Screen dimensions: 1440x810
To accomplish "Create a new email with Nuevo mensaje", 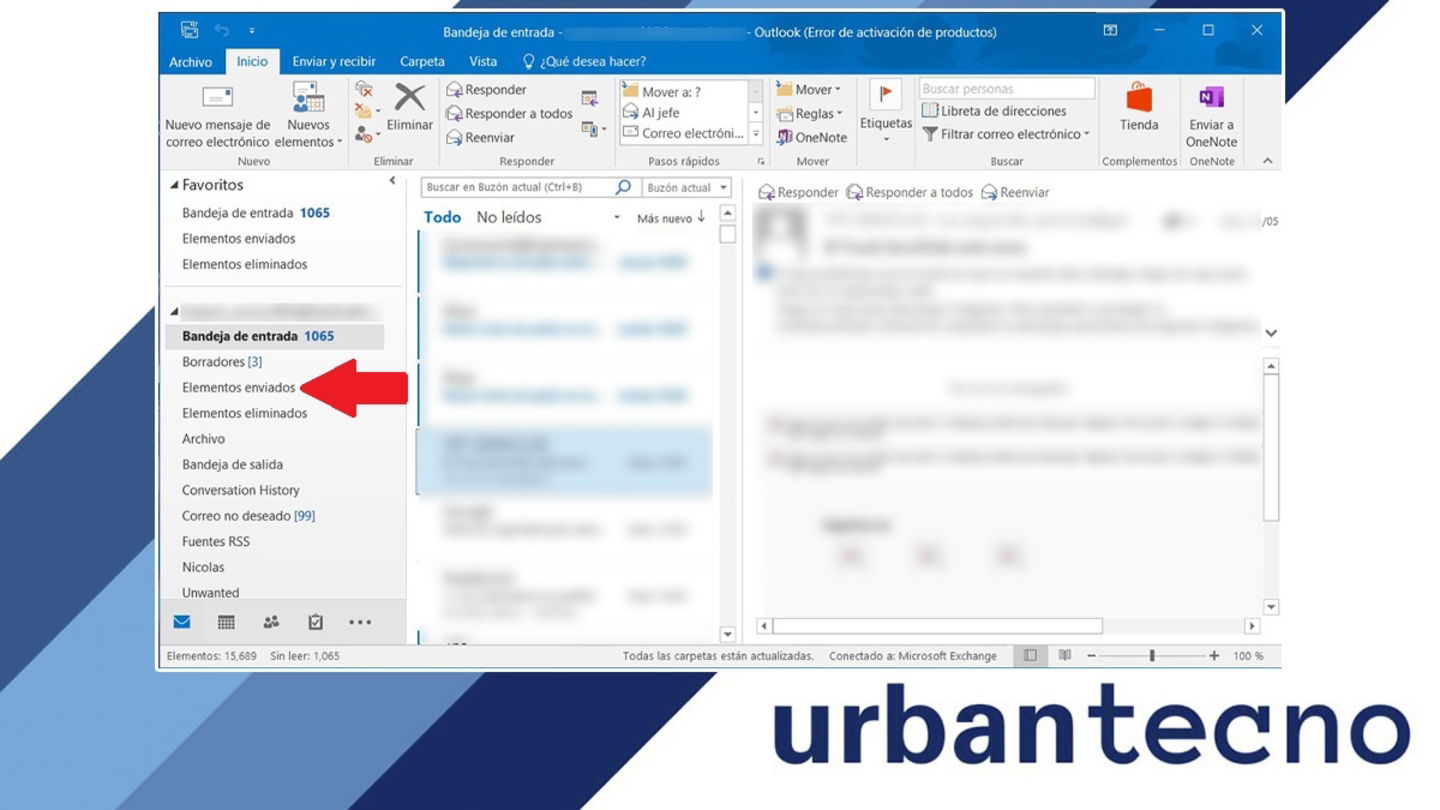I will pyautogui.click(x=218, y=116).
